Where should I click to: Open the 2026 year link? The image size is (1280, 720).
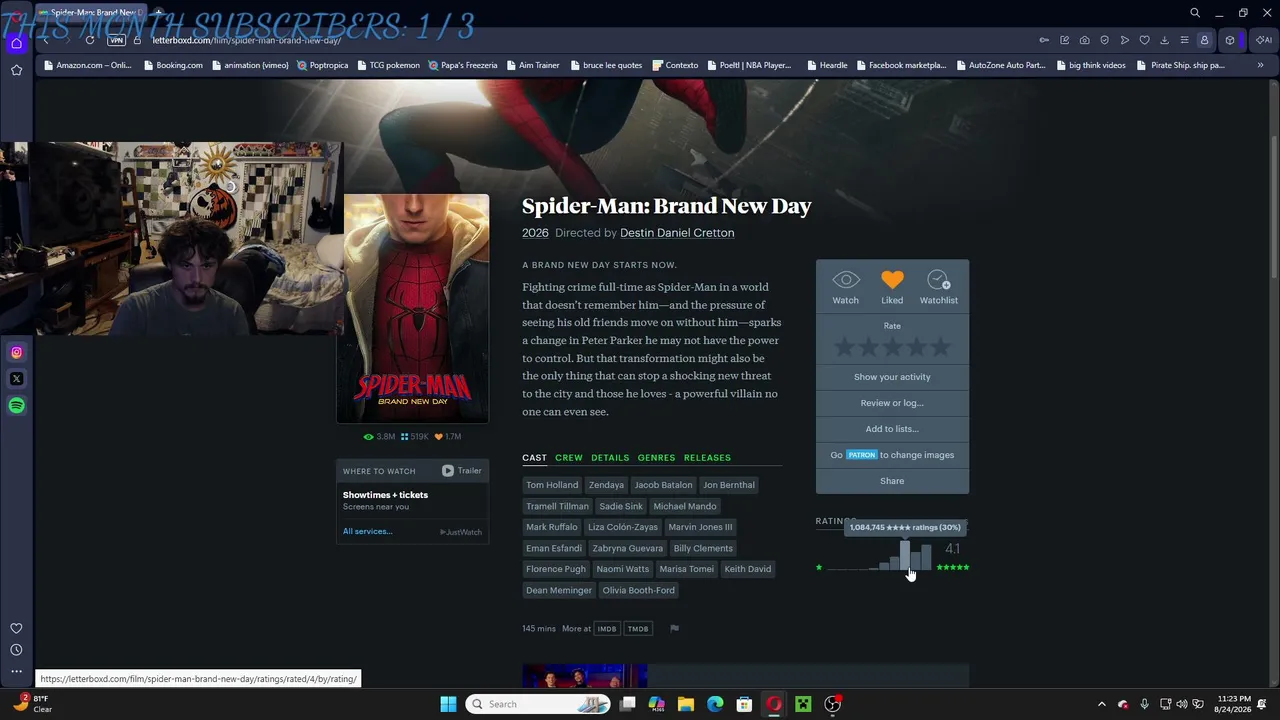tap(535, 233)
